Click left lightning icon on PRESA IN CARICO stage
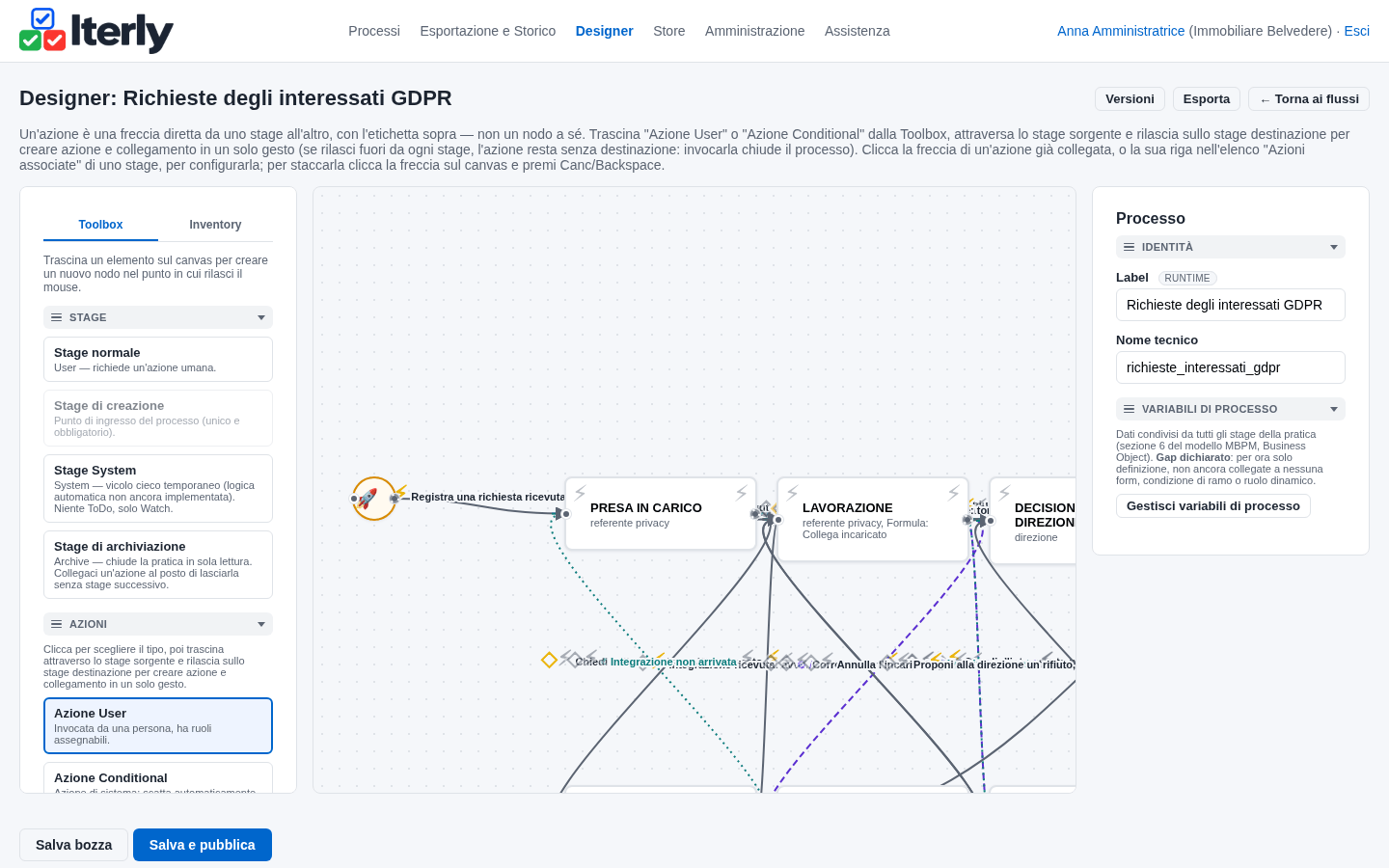This screenshot has width=1389, height=868. pyautogui.click(x=581, y=493)
